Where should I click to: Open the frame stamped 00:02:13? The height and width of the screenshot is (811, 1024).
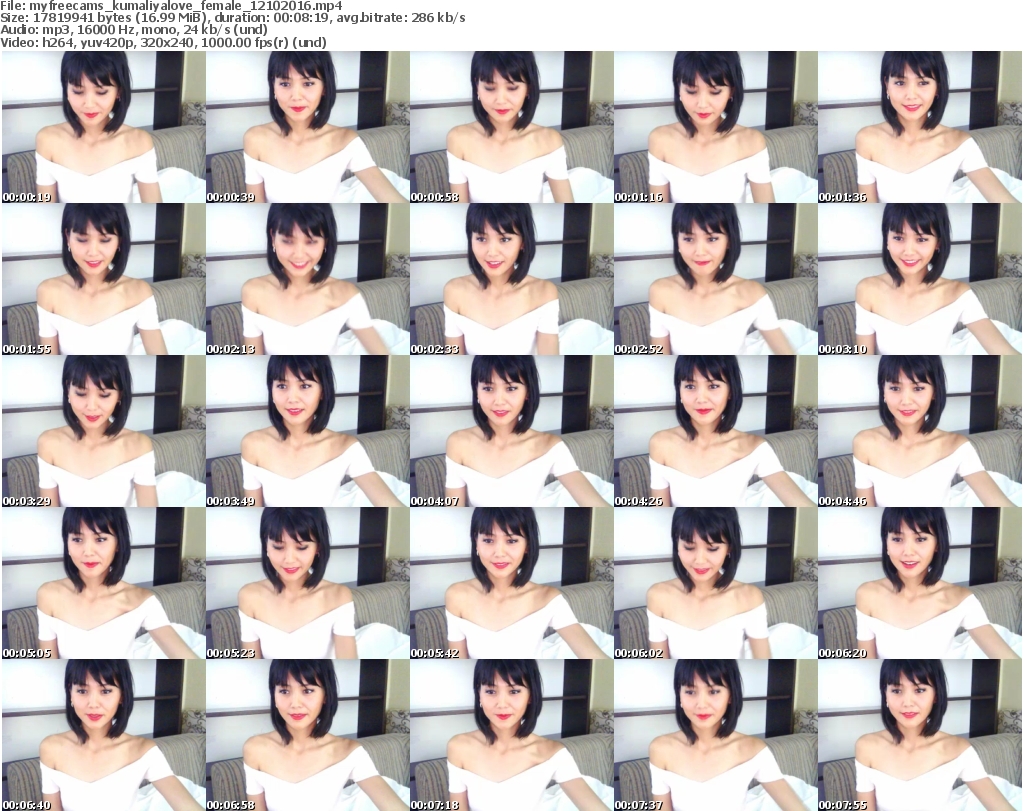(308, 279)
